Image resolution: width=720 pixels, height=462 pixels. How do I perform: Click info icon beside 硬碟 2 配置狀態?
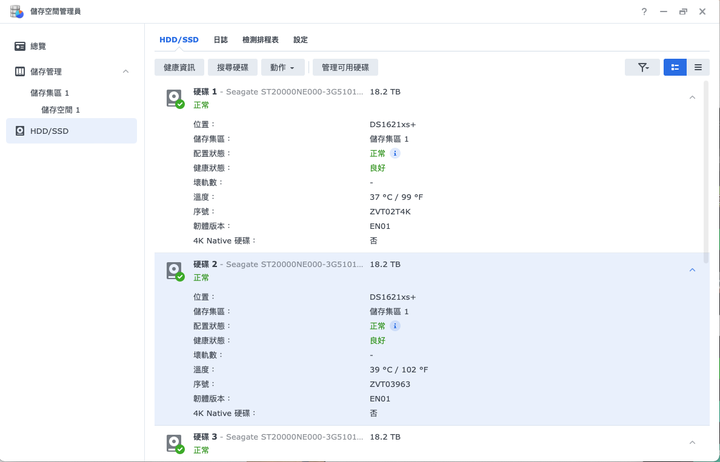tap(395, 326)
